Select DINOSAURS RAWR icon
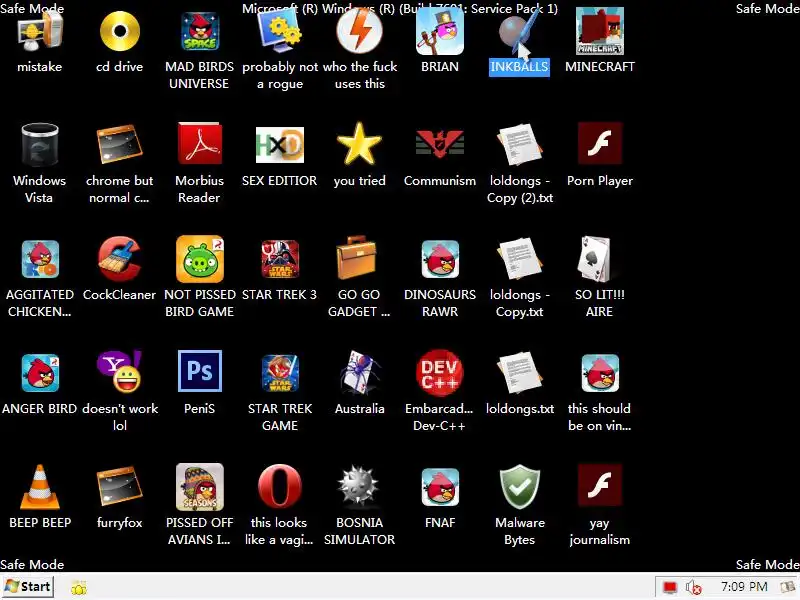Screen dimensions: 800x600 [440, 259]
